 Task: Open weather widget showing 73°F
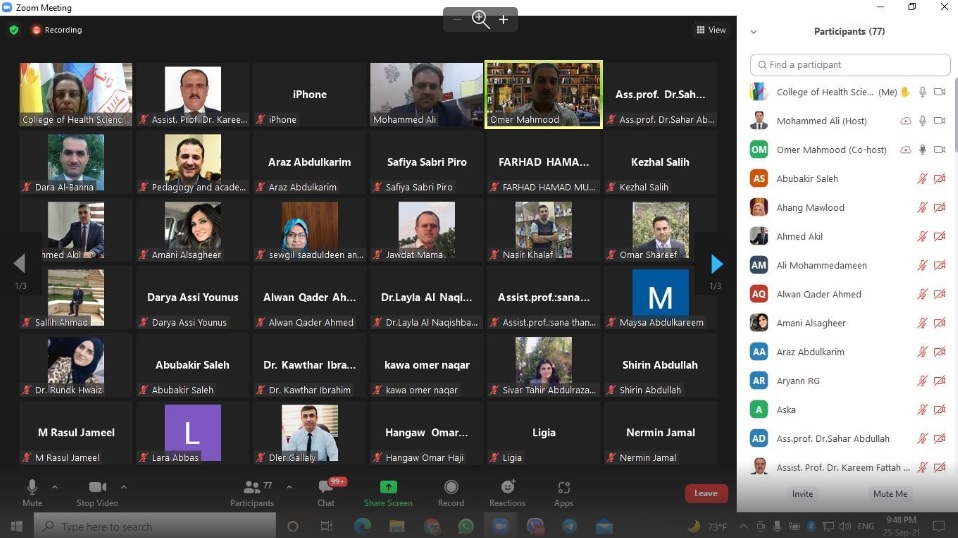(708, 526)
